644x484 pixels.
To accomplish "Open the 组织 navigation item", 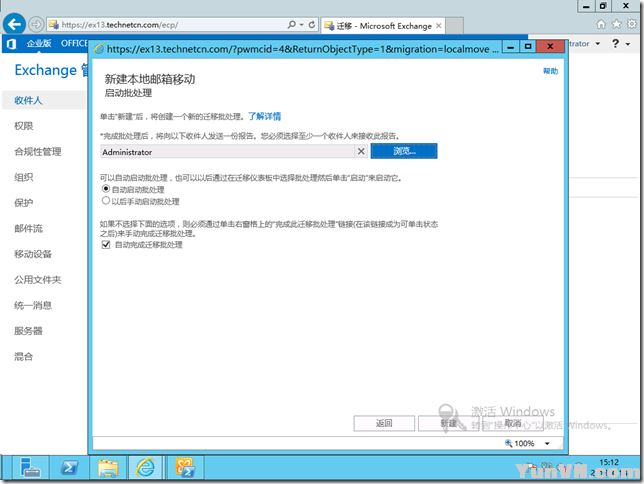I will (23, 177).
